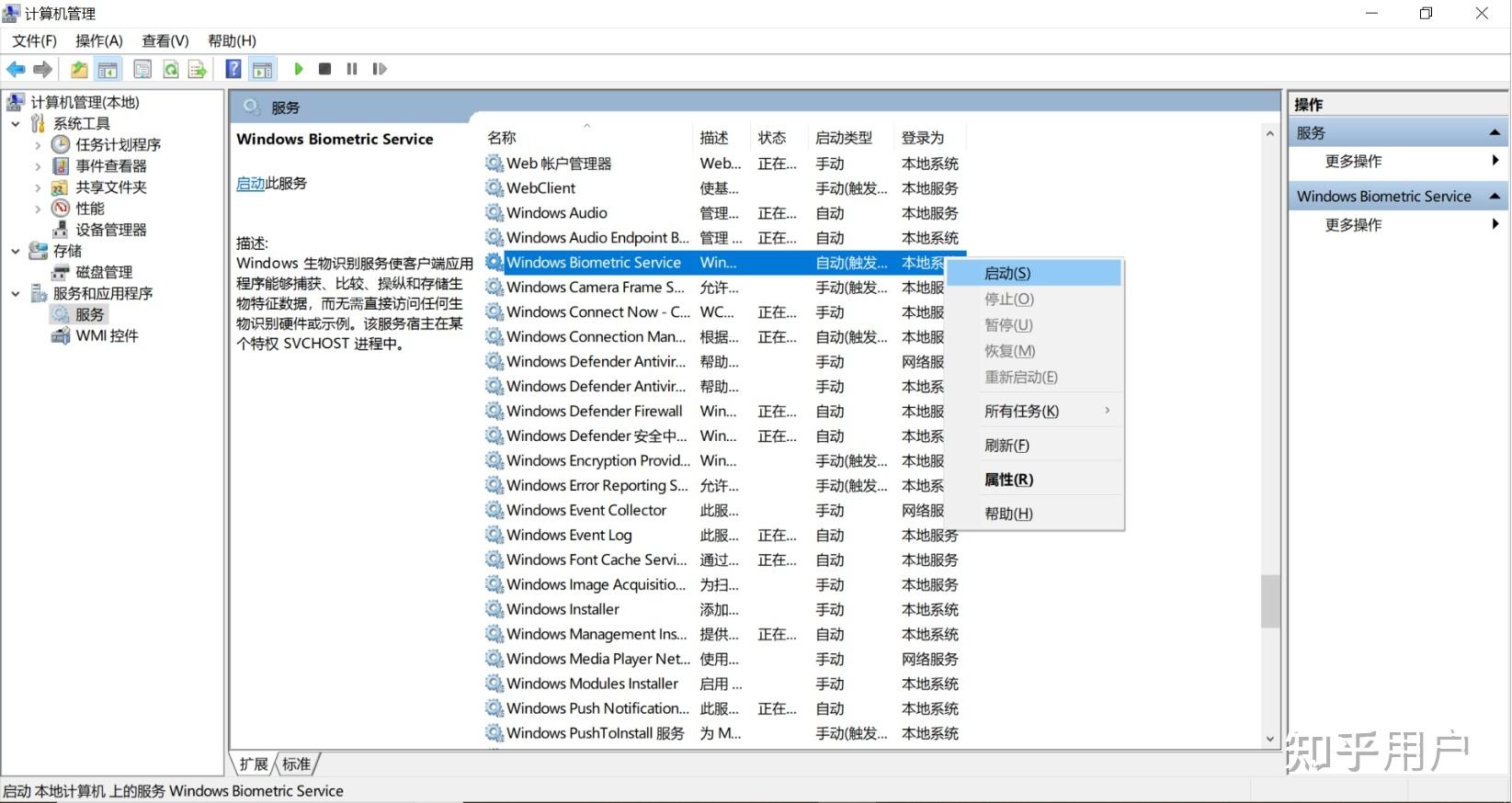Click the Forward arrow toolbar icon
The width and height of the screenshot is (1512, 803).
(x=42, y=69)
